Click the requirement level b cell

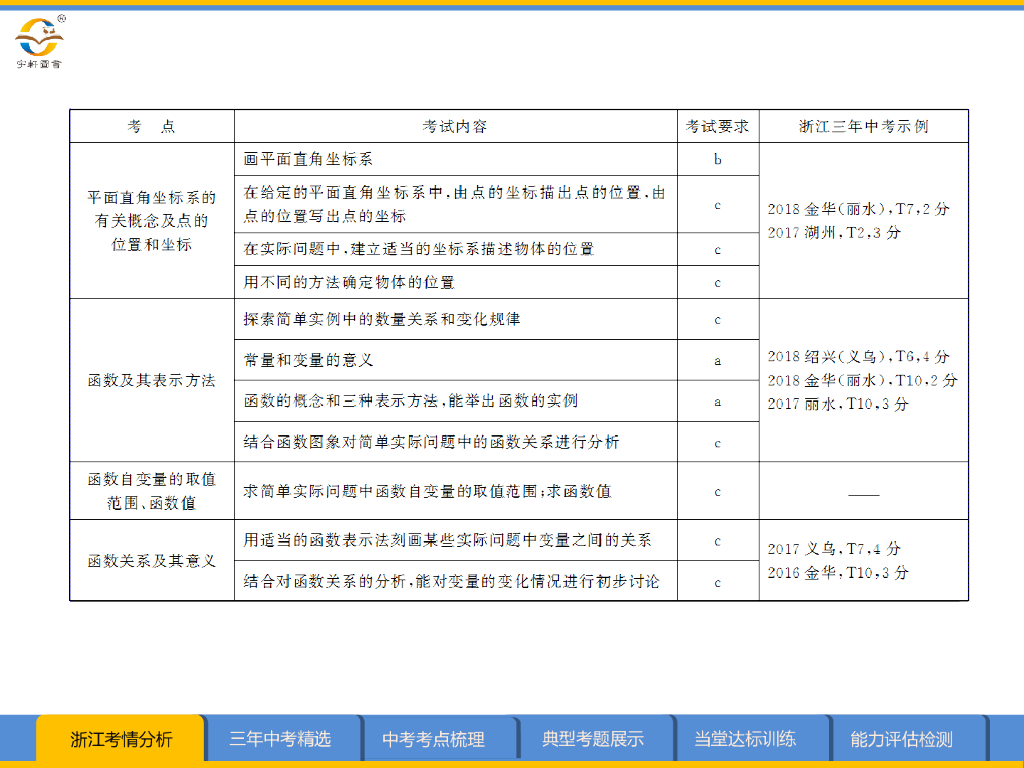[717, 159]
